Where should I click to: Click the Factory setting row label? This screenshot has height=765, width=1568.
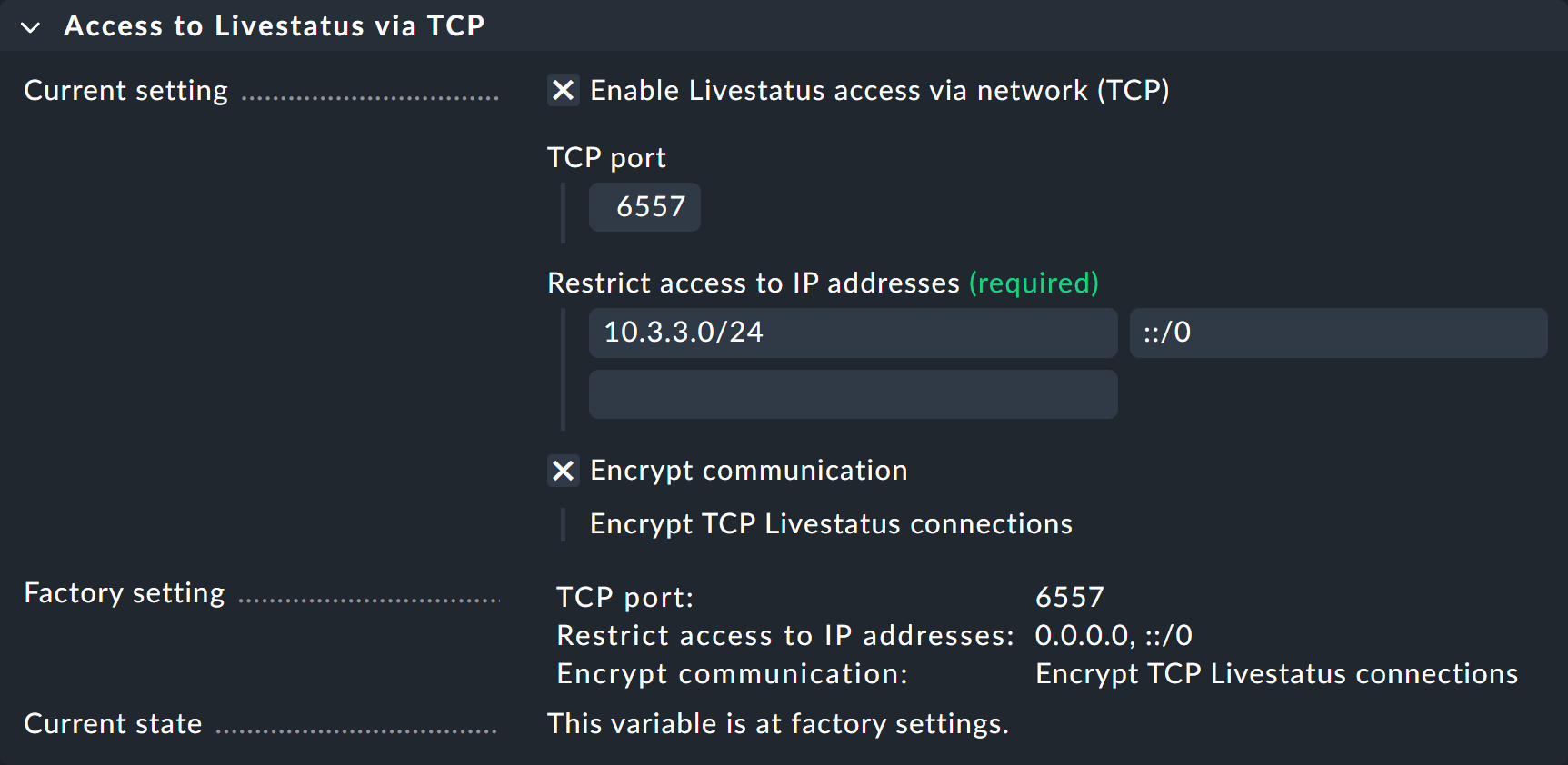(124, 593)
